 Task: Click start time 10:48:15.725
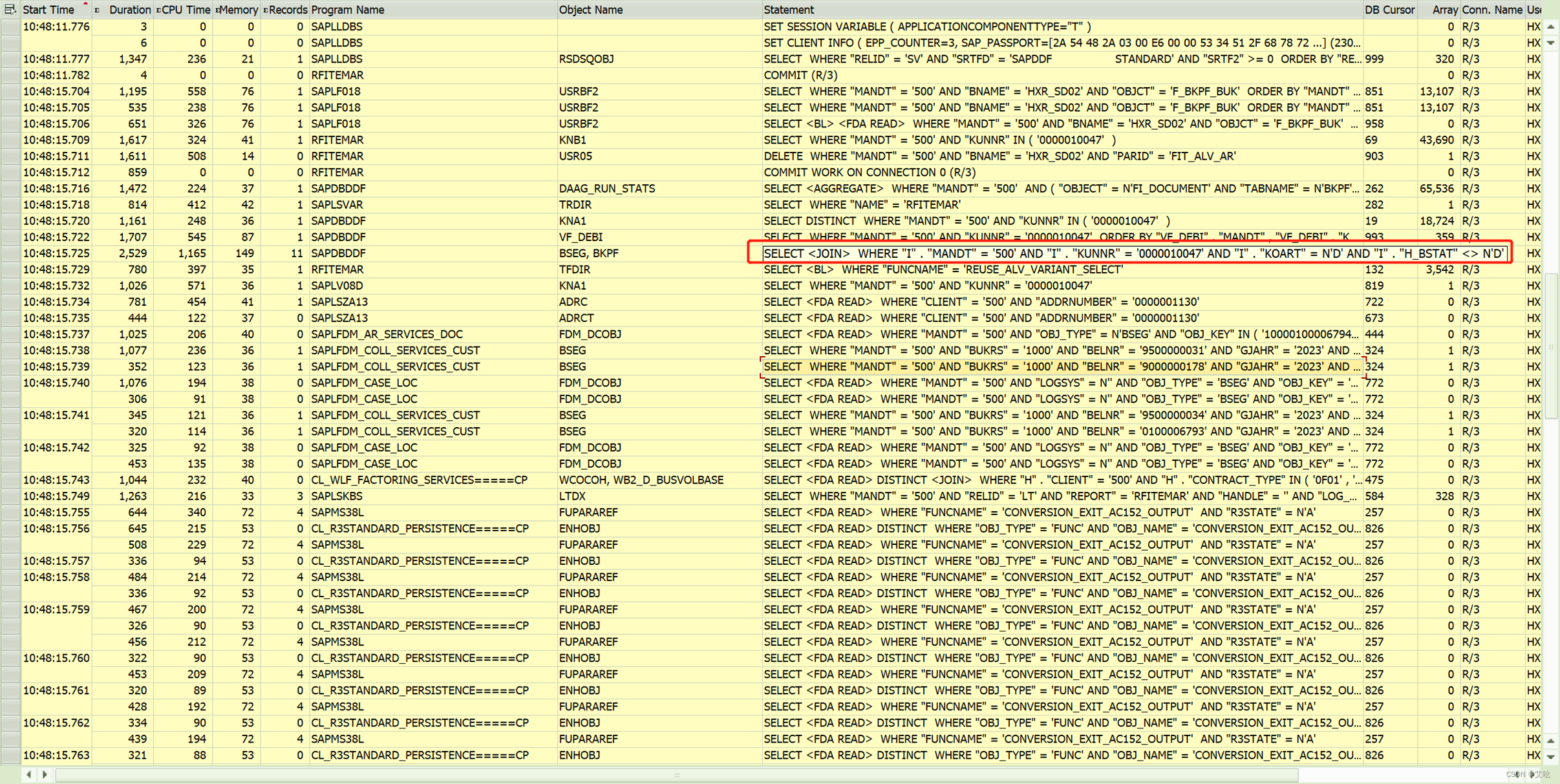tap(56, 253)
